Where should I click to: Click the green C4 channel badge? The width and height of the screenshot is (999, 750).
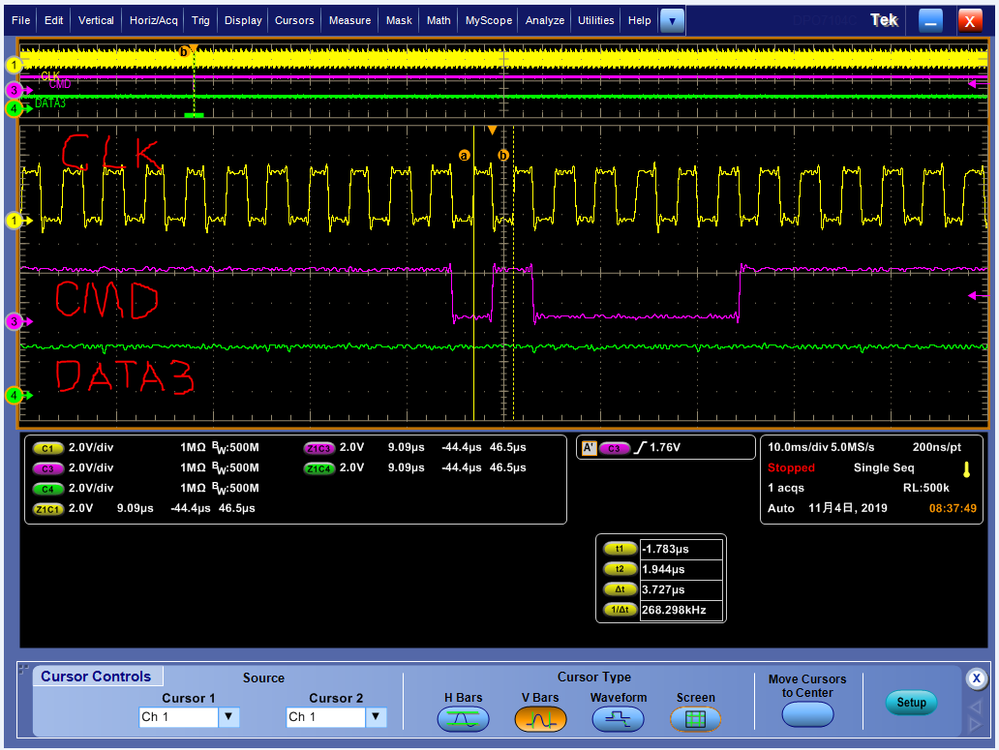[x=47, y=488]
